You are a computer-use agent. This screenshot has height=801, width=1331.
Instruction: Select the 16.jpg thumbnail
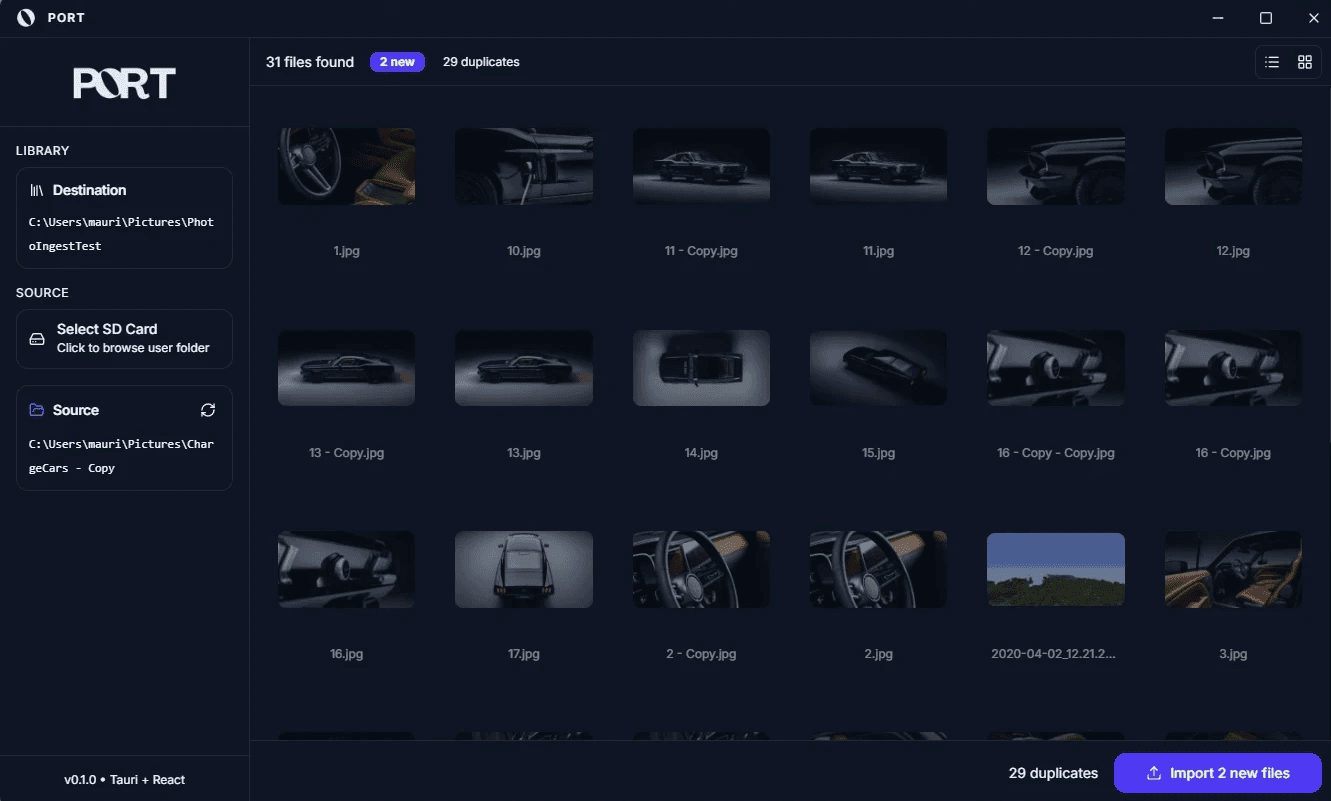point(346,570)
